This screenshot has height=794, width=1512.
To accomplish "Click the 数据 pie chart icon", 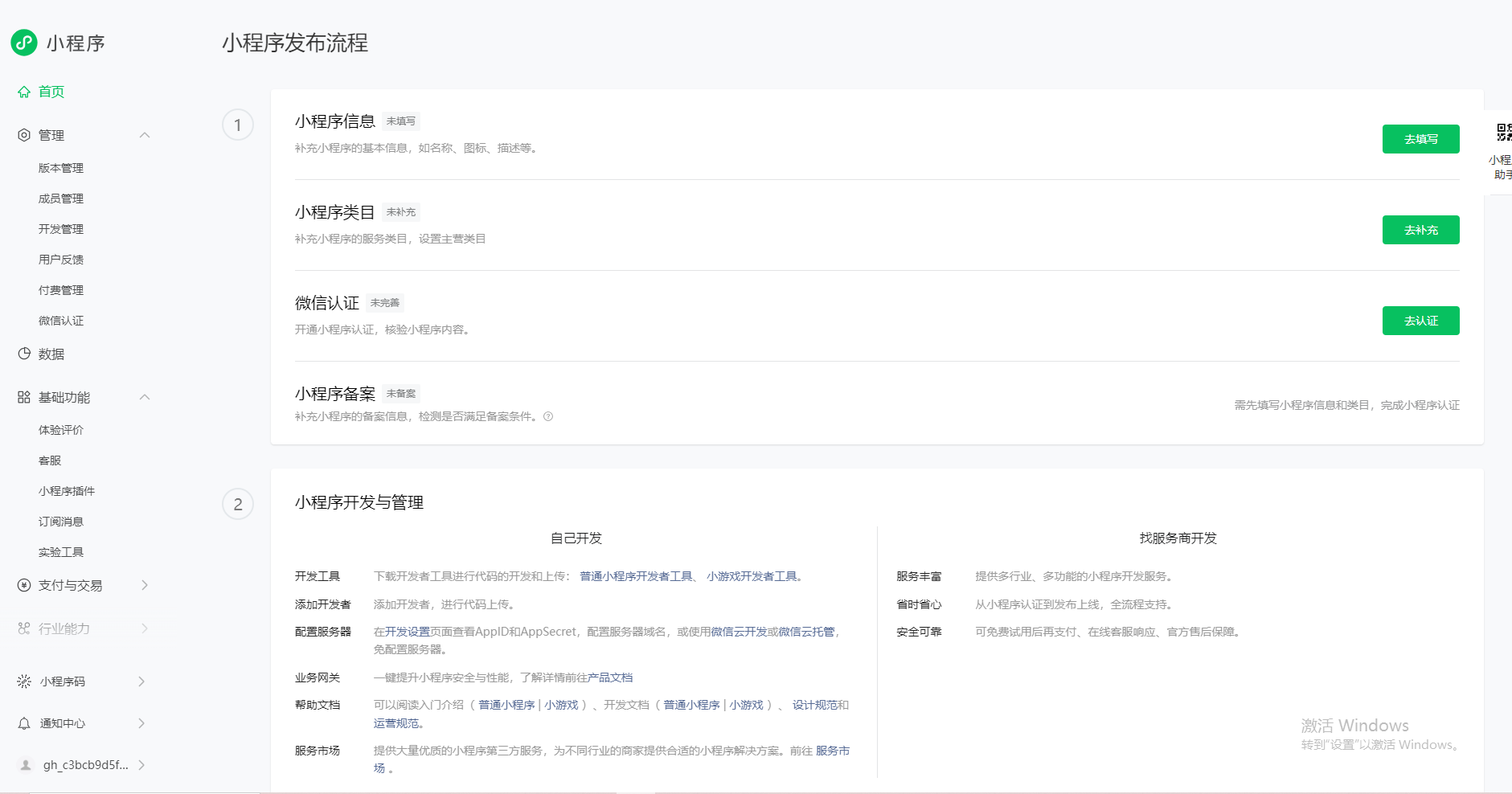I will tap(24, 354).
